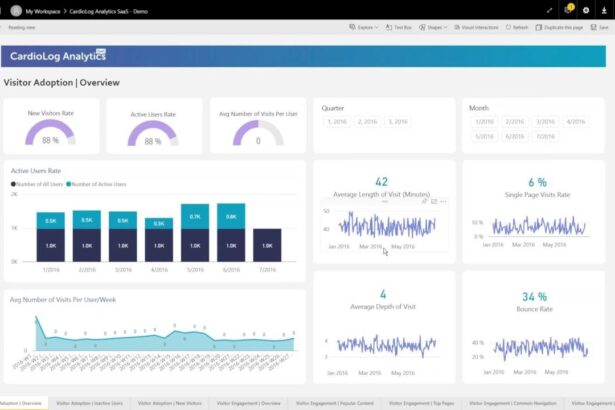The width and height of the screenshot is (615, 410).
Task: Switch to Visitor Engagement | Common Navigation tab
Action: [x=513, y=403]
